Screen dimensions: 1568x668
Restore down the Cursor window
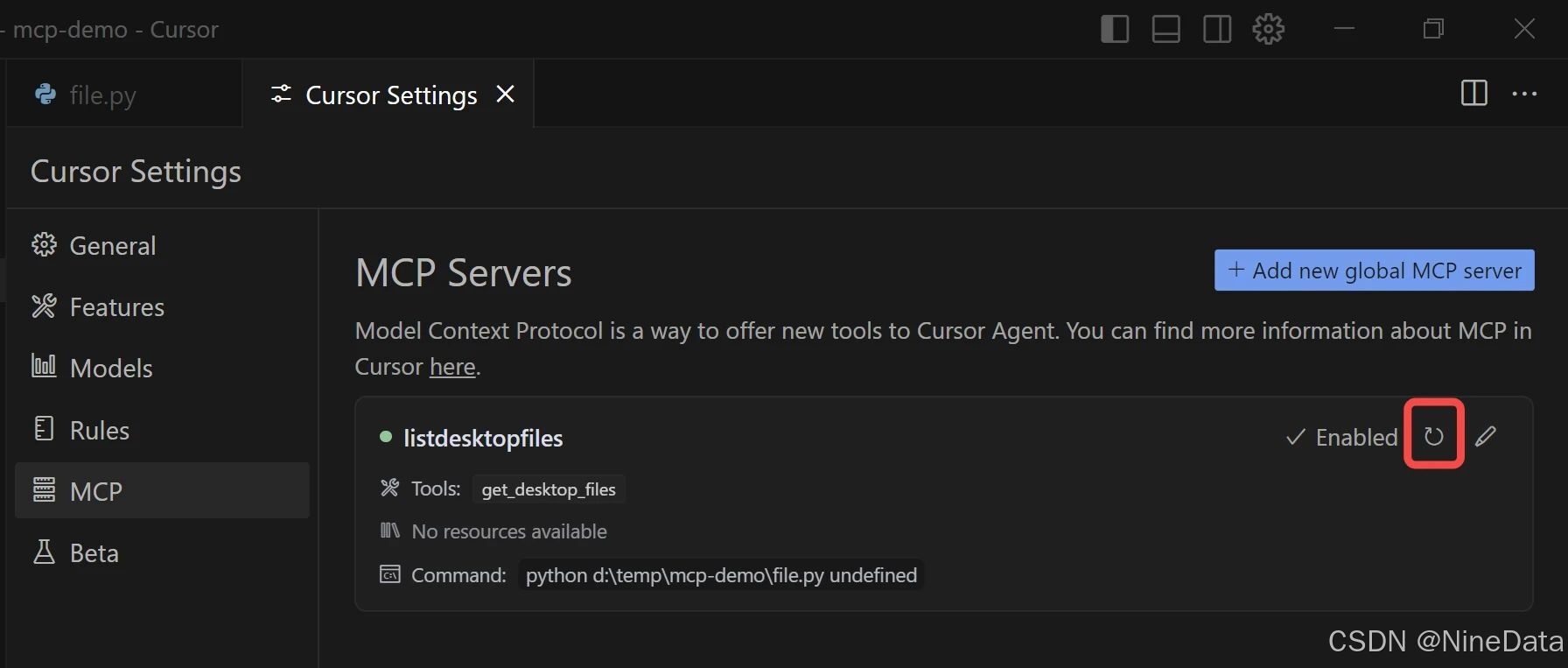[1433, 29]
